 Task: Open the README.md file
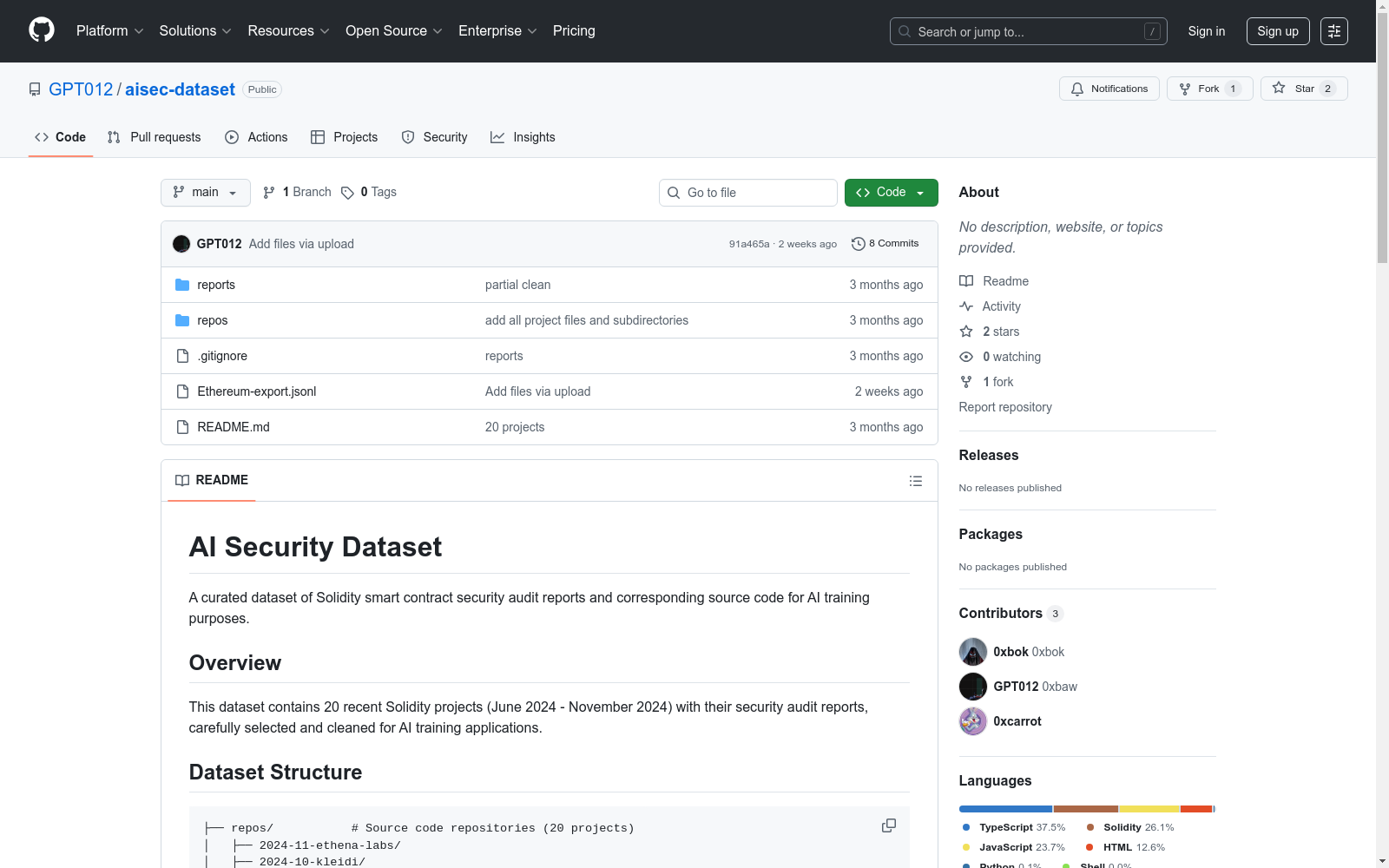click(x=234, y=427)
